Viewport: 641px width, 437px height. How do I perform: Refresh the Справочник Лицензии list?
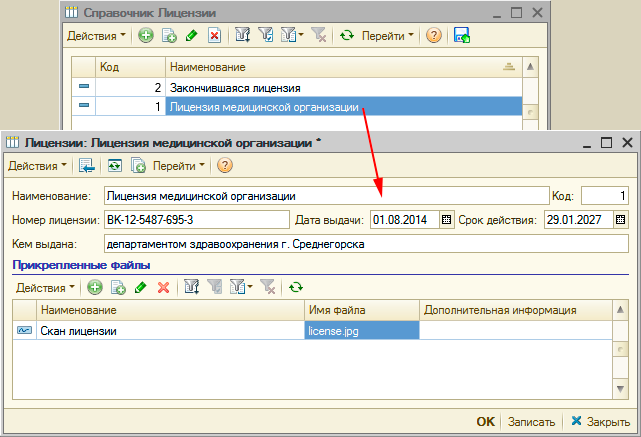347,36
